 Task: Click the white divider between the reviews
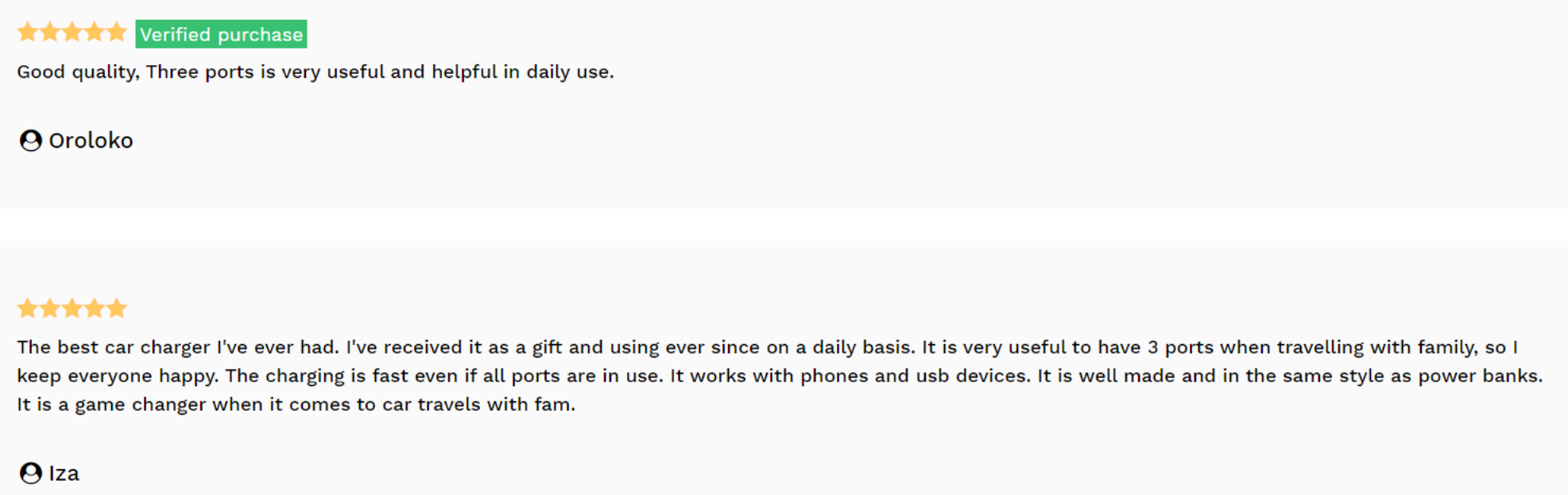pos(784,224)
